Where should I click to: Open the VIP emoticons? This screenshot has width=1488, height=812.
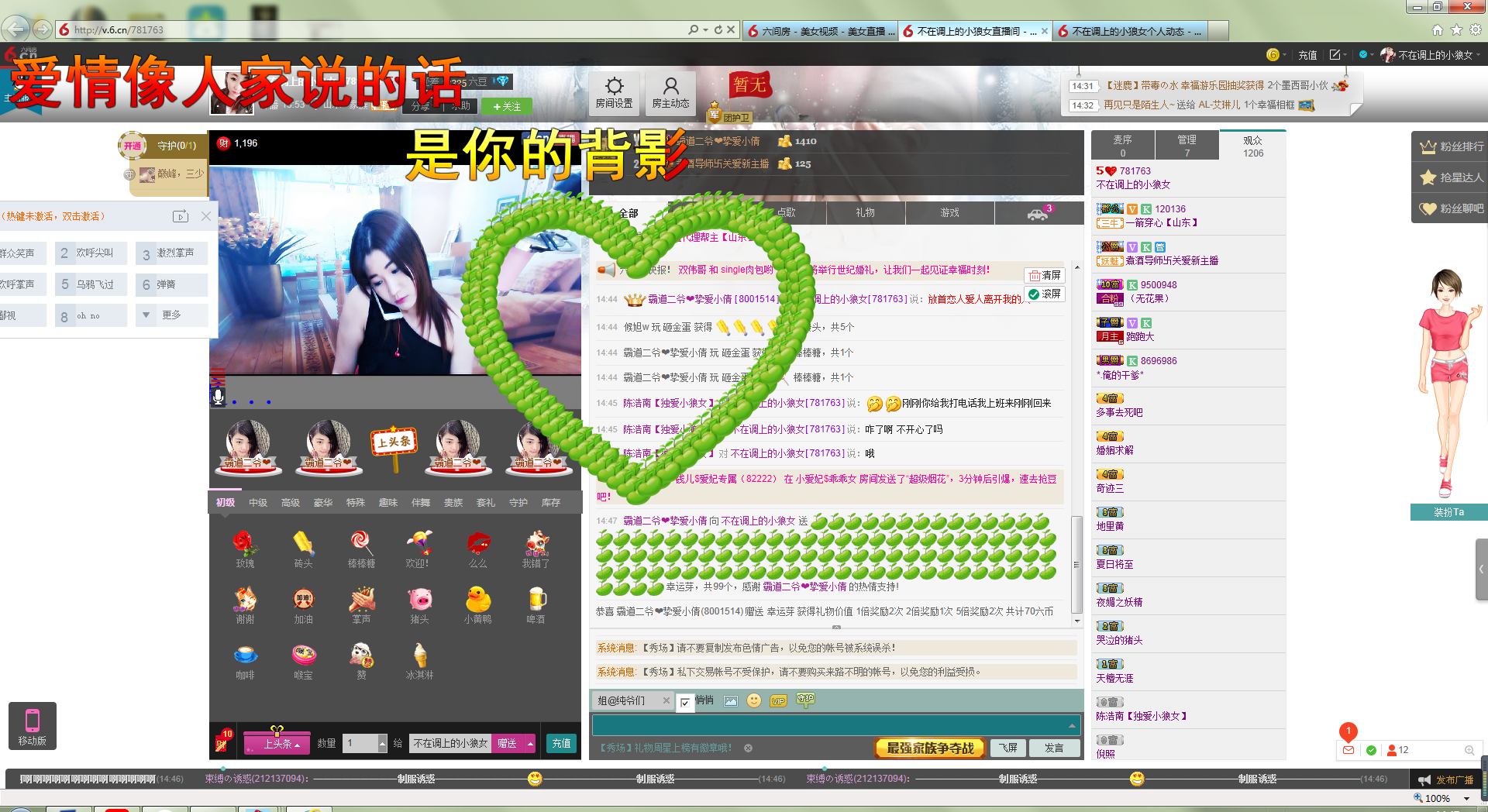click(x=778, y=700)
